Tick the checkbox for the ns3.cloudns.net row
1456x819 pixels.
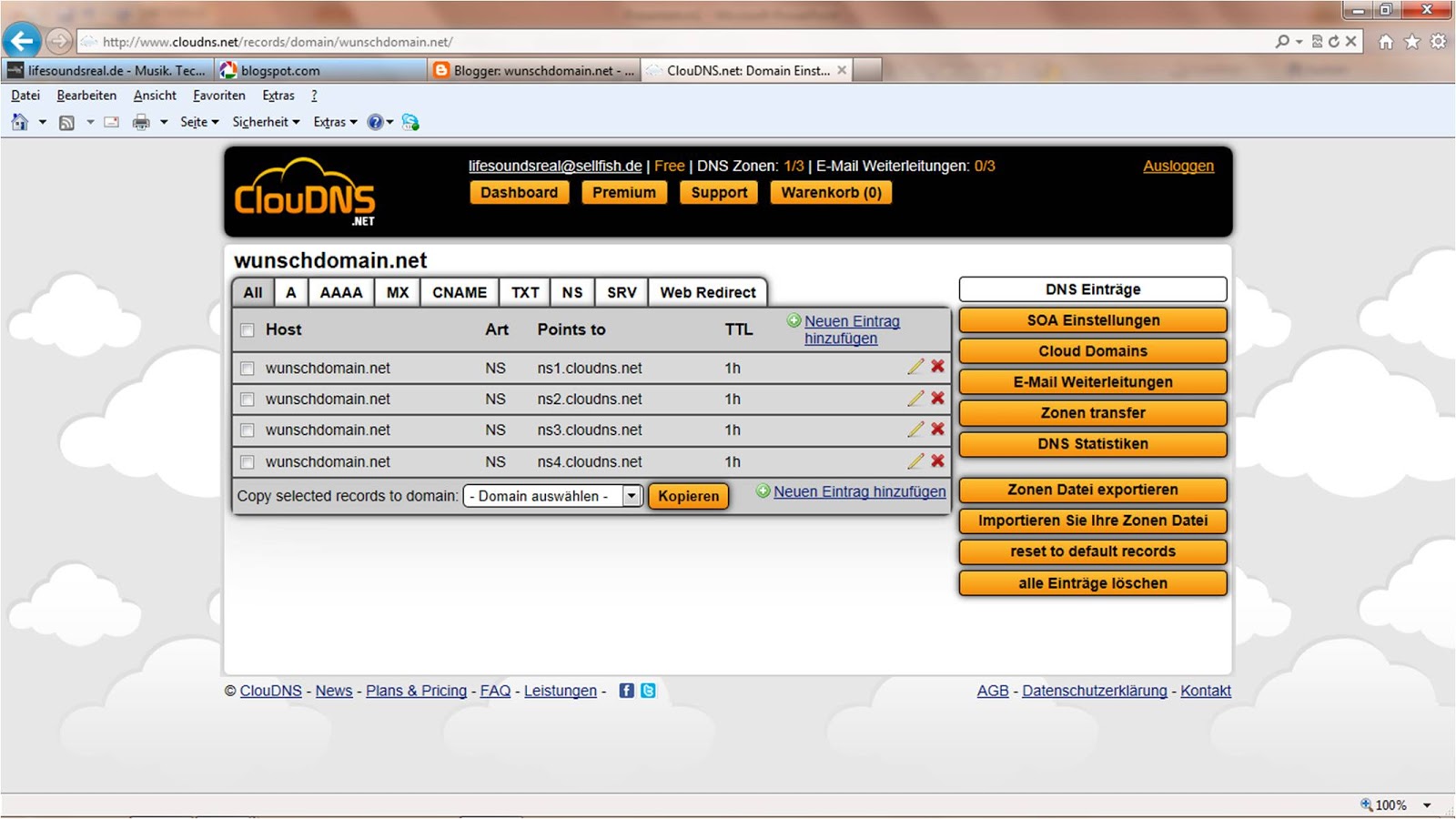[247, 430]
